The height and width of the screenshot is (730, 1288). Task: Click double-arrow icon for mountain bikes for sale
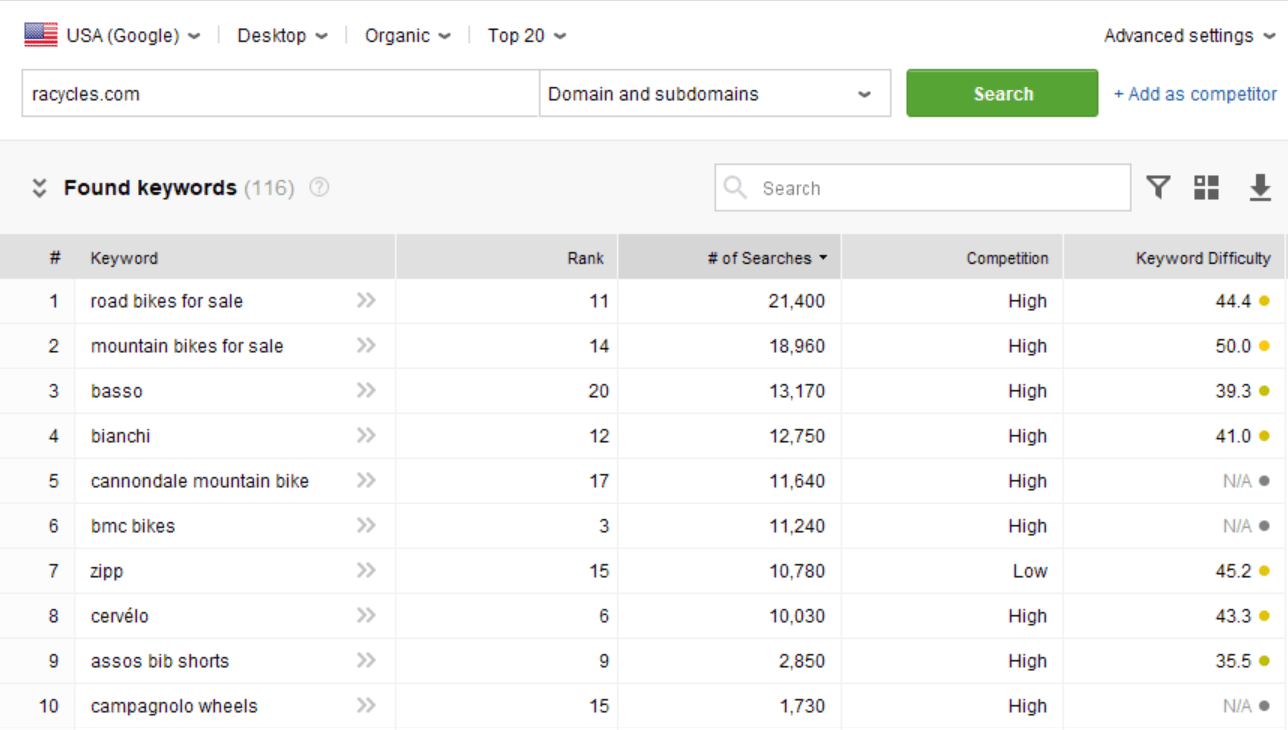(x=366, y=345)
